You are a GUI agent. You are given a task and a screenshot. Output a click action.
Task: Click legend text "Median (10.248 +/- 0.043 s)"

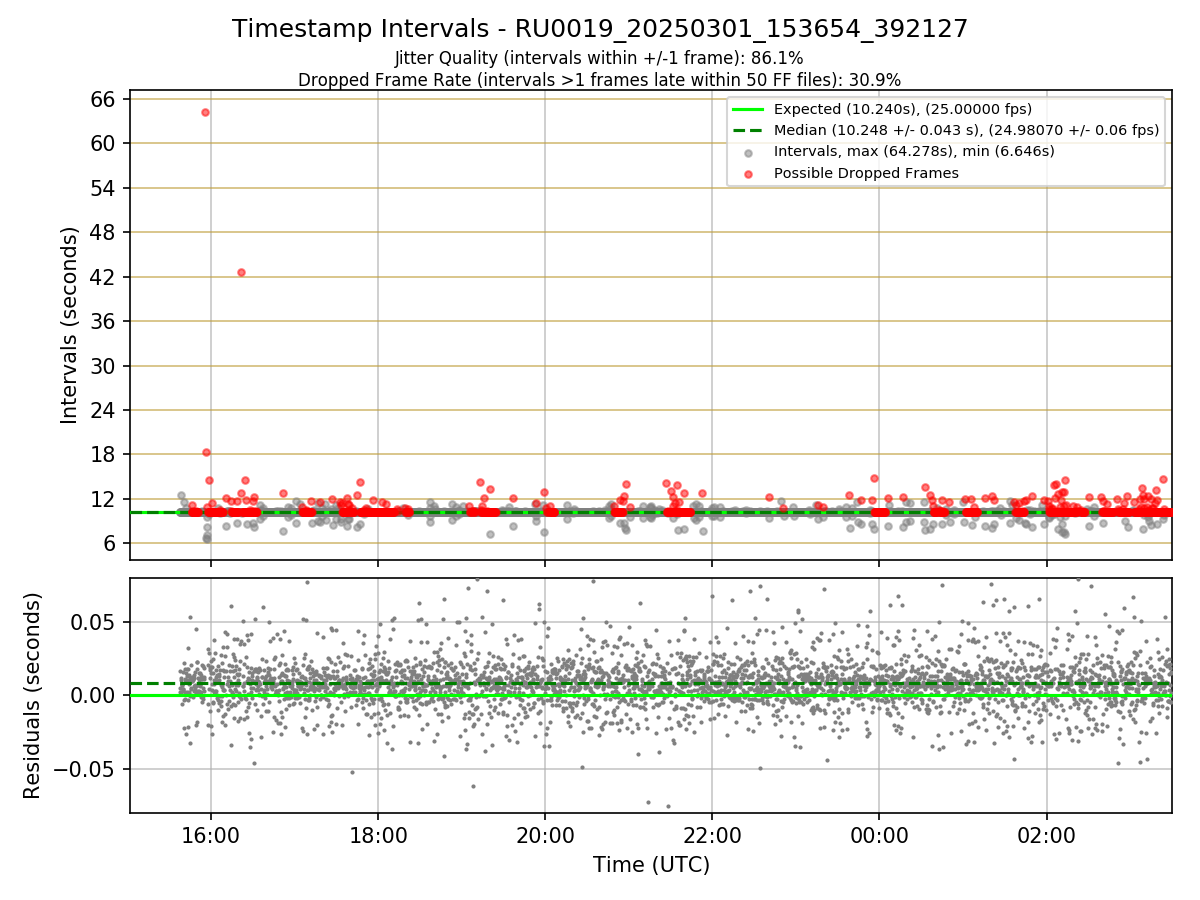click(879, 130)
